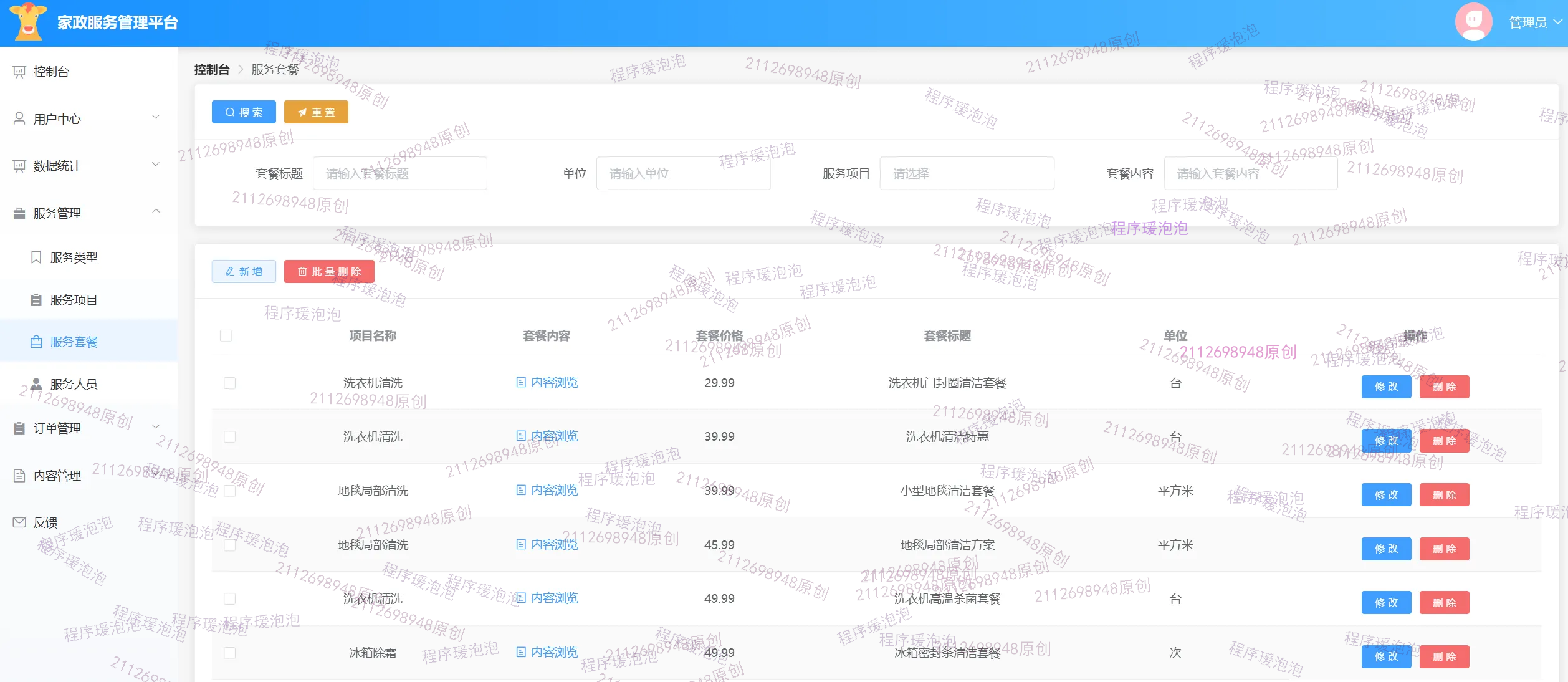Click the 内容管理 document icon
Screen dimensions: 1568x682
19,476
